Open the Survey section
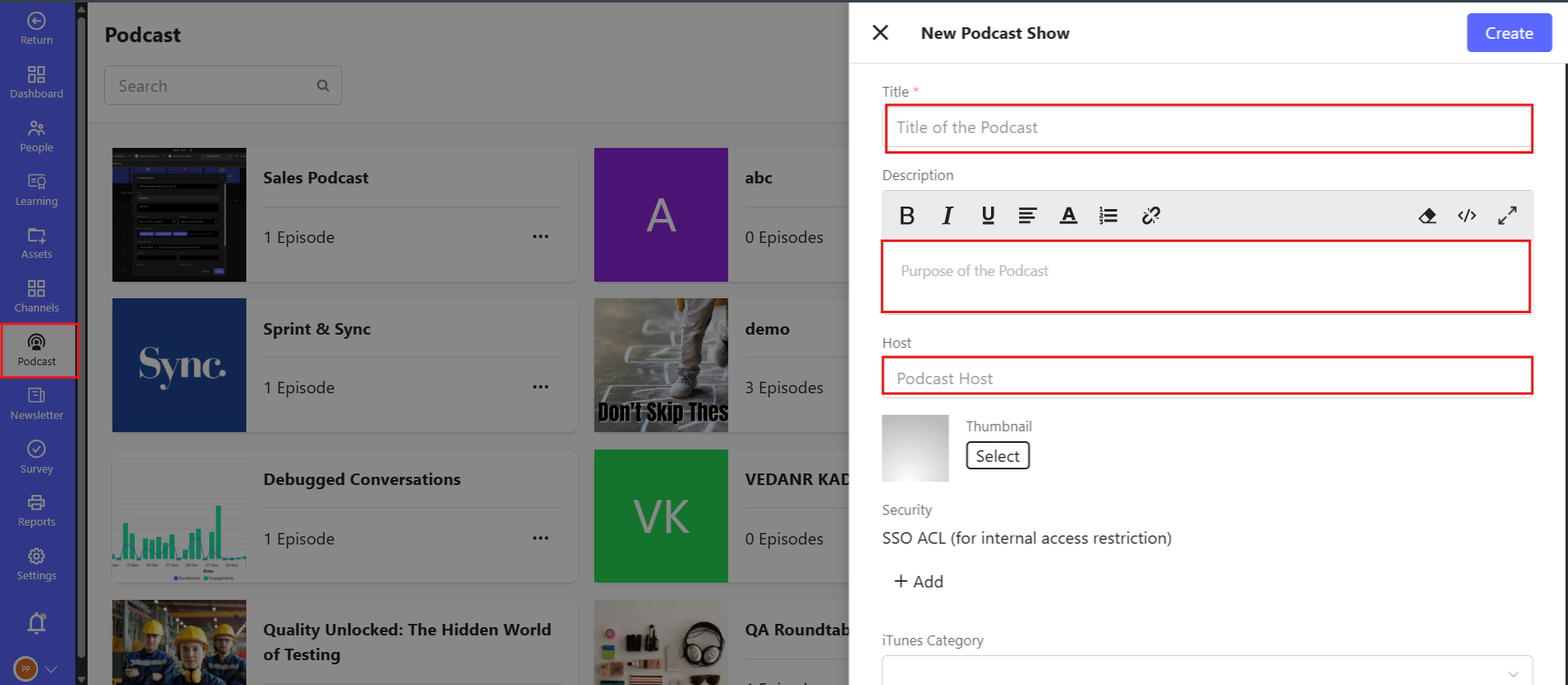The width and height of the screenshot is (1568, 685). click(36, 457)
